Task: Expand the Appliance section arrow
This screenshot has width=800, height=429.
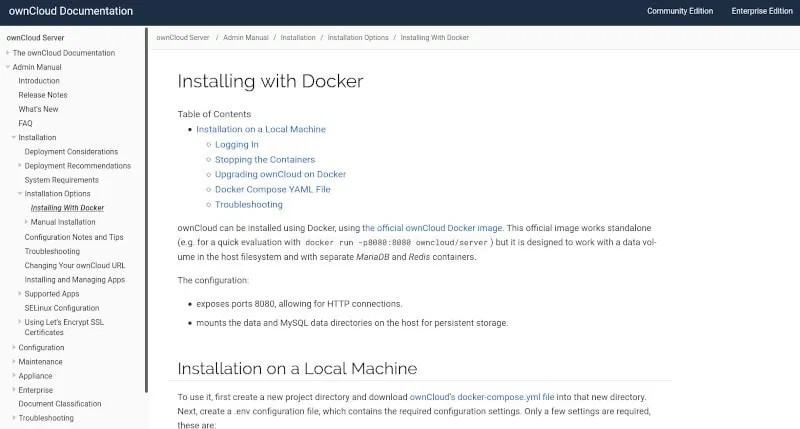Action: (14, 375)
